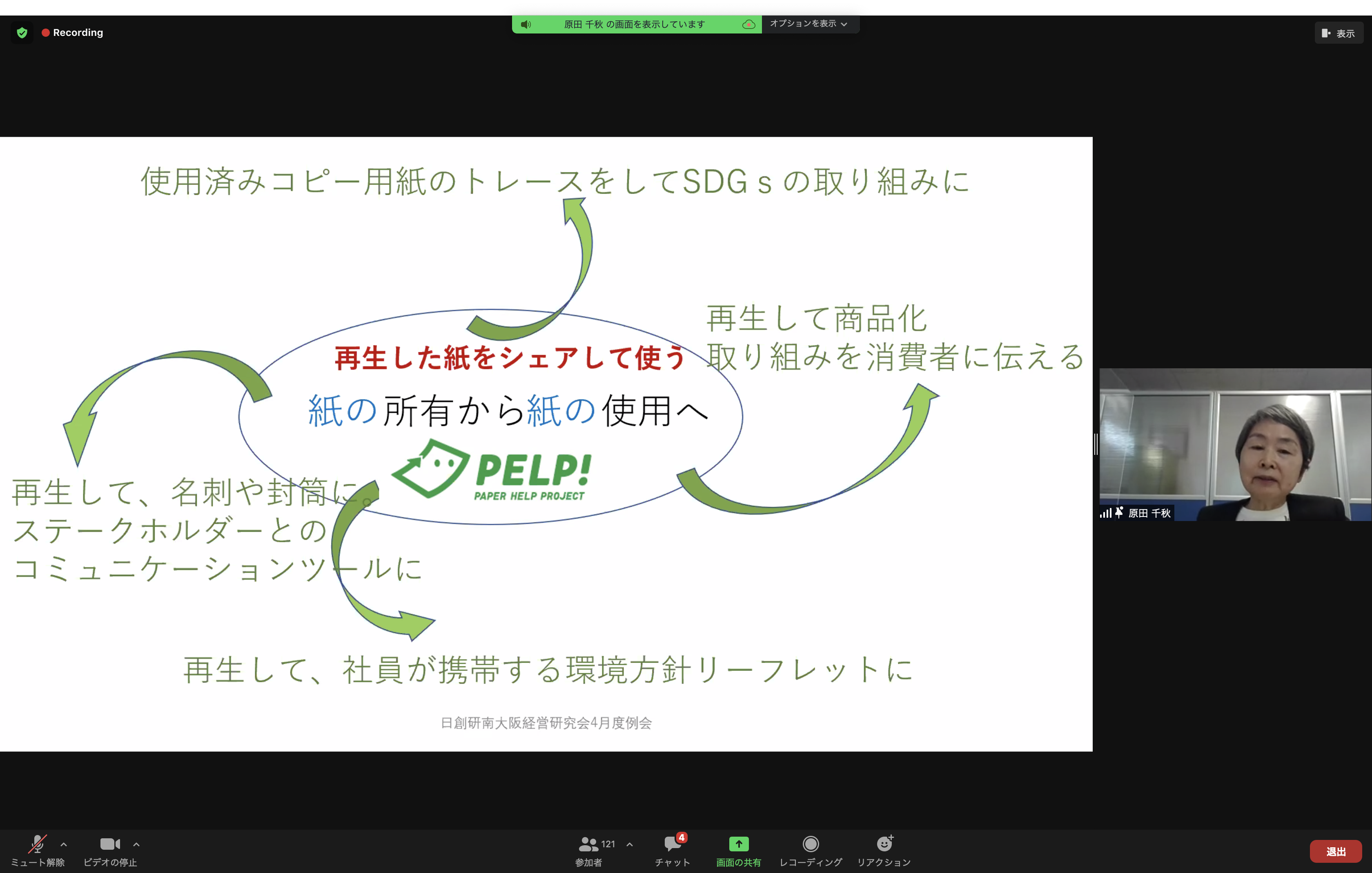Open the リアクション reactions menu
Image resolution: width=1372 pixels, height=873 pixels.
coord(884,851)
